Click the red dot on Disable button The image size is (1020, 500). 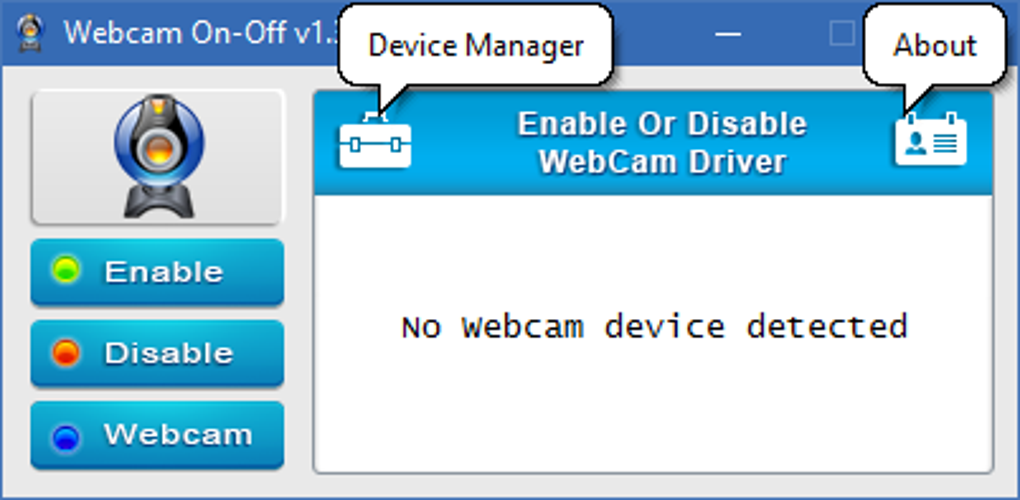tap(66, 353)
